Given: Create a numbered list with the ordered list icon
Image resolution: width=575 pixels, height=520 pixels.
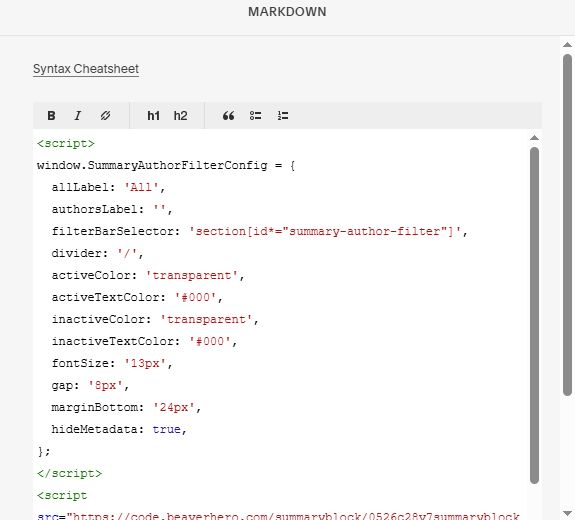Looking at the screenshot, I should 283,116.
